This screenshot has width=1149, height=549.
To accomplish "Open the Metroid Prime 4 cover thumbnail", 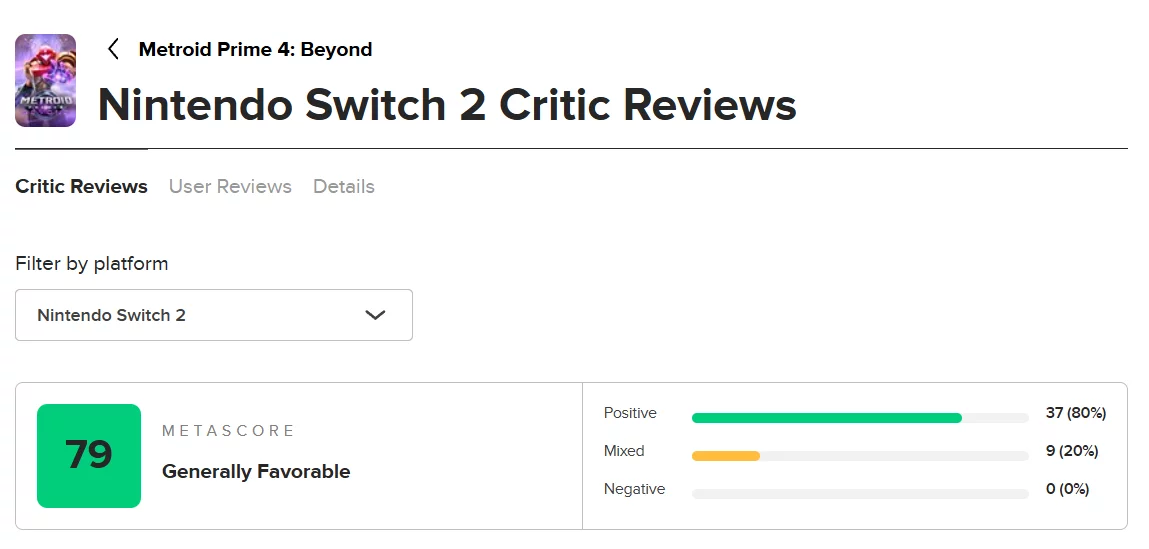I will 46,81.
